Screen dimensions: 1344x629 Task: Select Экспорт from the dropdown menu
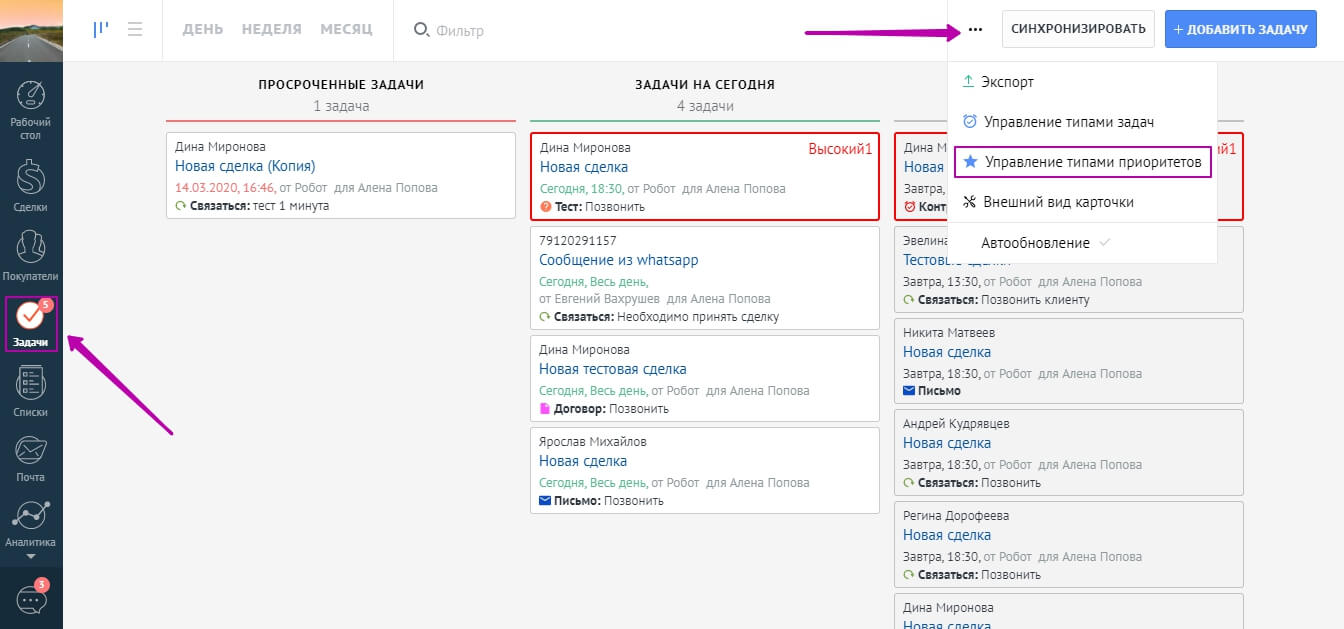coord(1007,82)
